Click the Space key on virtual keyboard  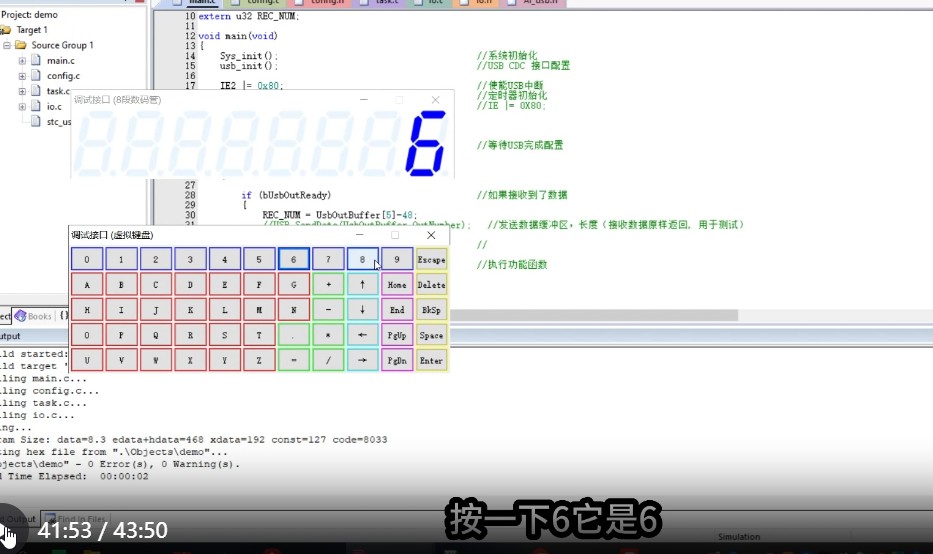pos(431,335)
